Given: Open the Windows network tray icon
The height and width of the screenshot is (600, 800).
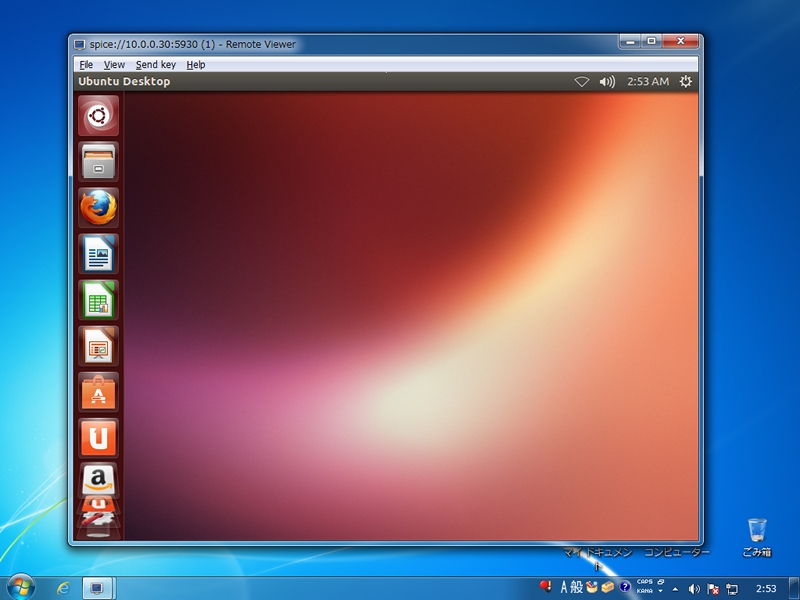Looking at the screenshot, I should [x=732, y=589].
